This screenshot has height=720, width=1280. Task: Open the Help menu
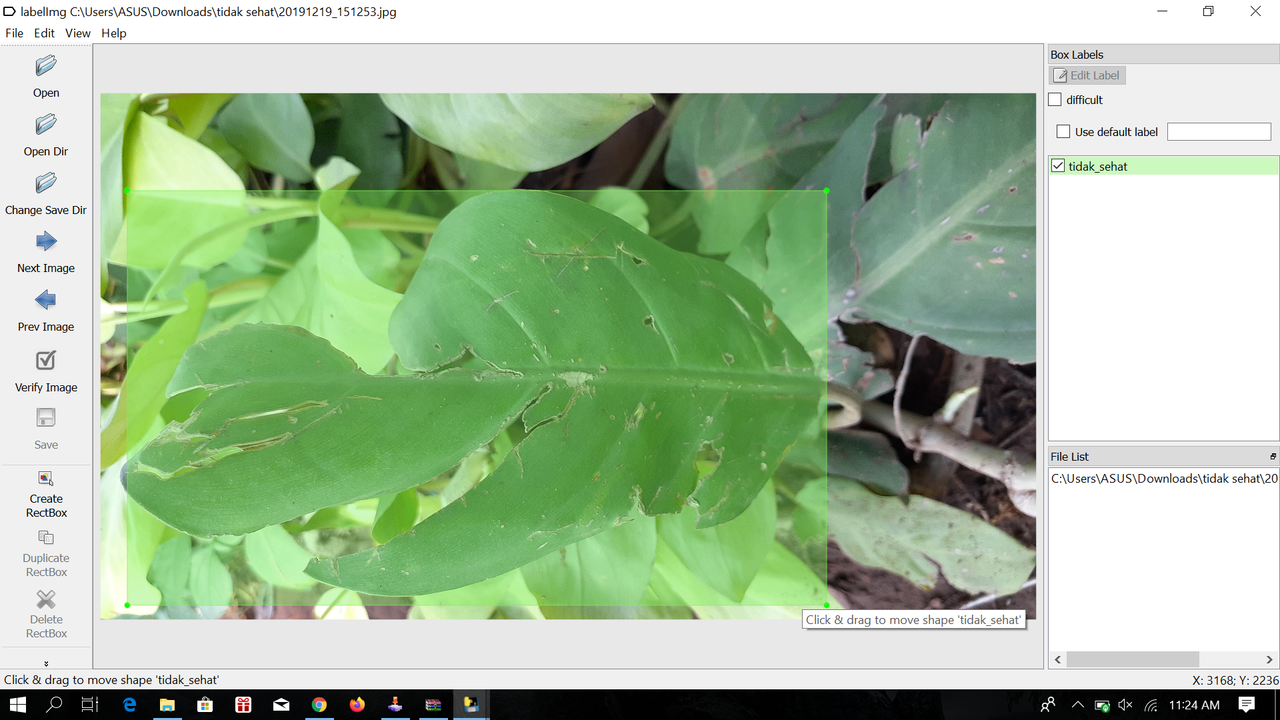click(x=114, y=33)
